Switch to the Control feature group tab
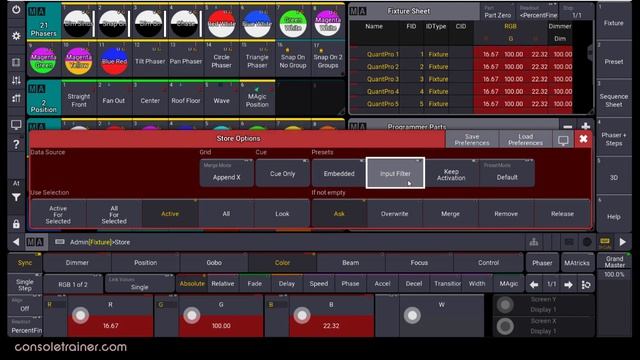Viewport: 640px width, 360px height. 488,262
